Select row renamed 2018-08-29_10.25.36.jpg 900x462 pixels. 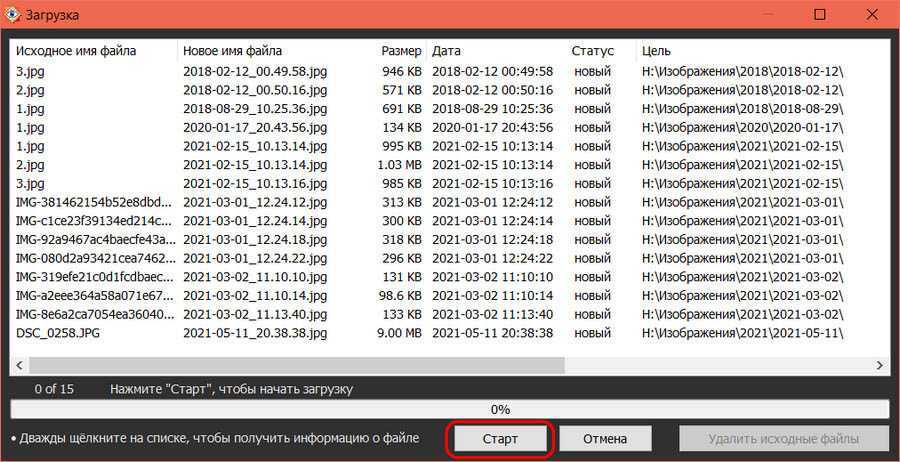[x=255, y=109]
